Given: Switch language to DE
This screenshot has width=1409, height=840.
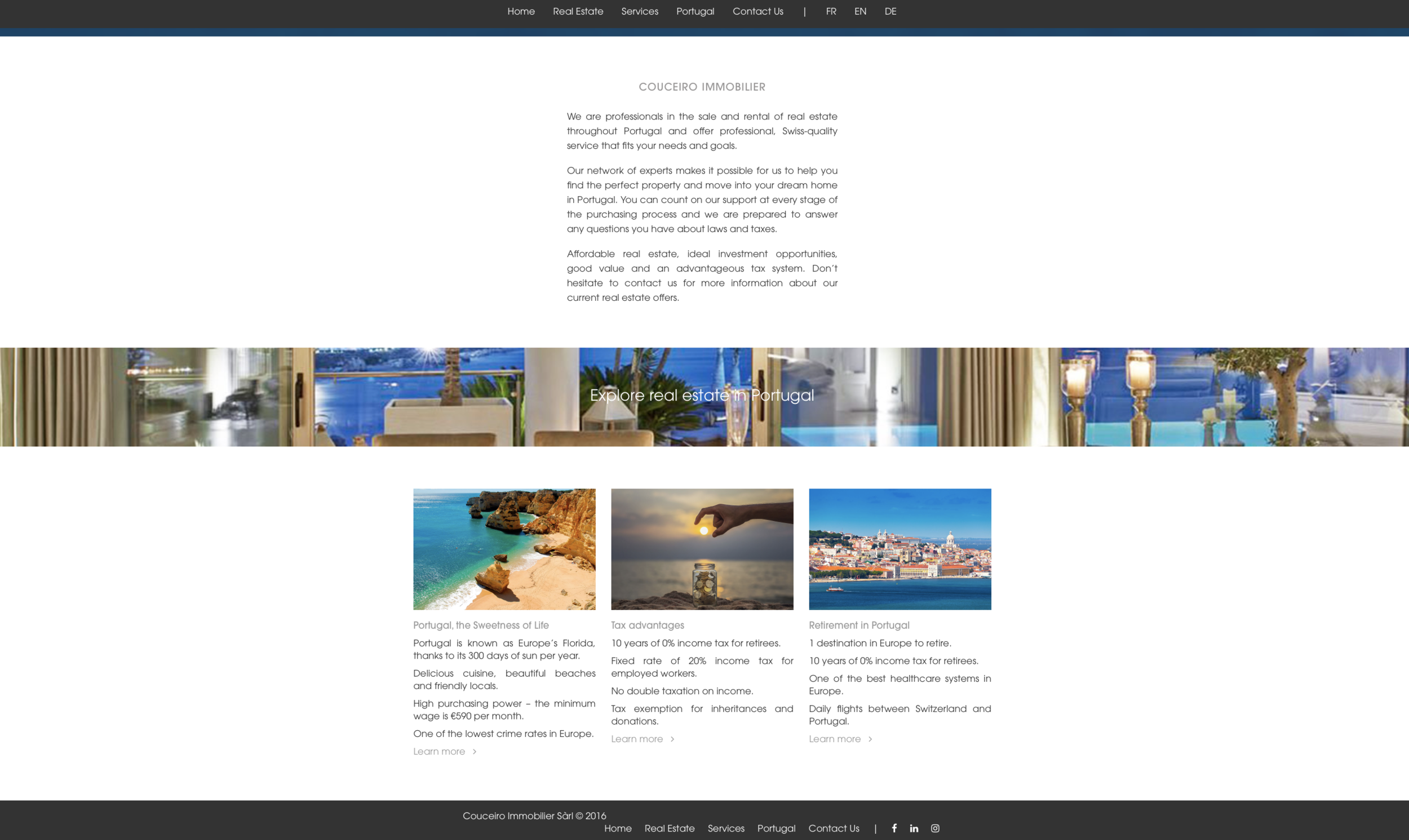Looking at the screenshot, I should [890, 11].
